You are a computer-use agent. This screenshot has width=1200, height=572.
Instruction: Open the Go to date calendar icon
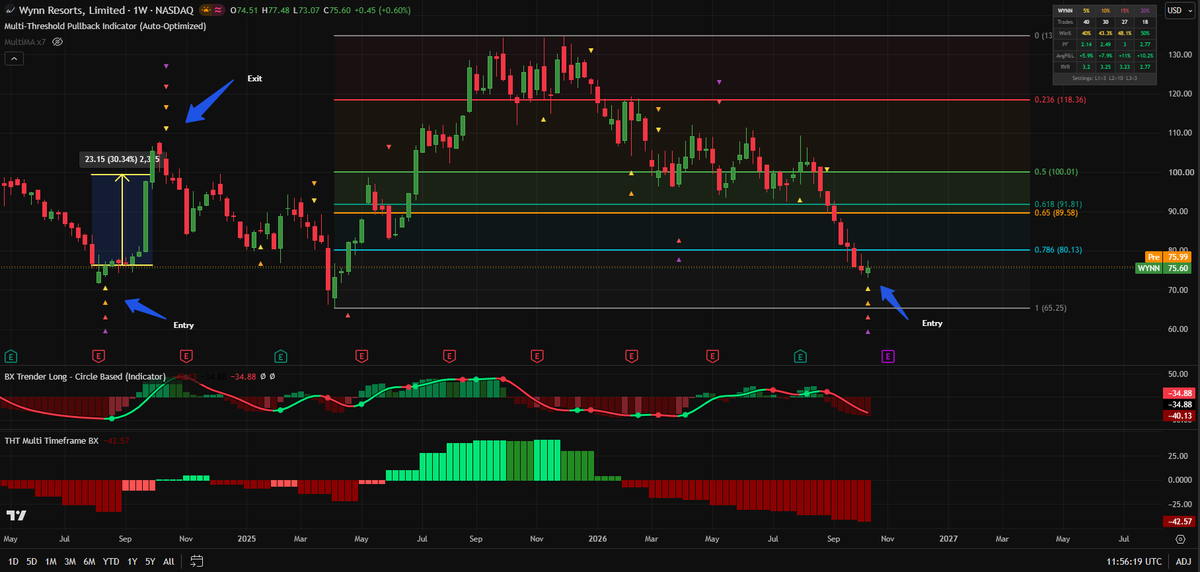click(x=197, y=561)
